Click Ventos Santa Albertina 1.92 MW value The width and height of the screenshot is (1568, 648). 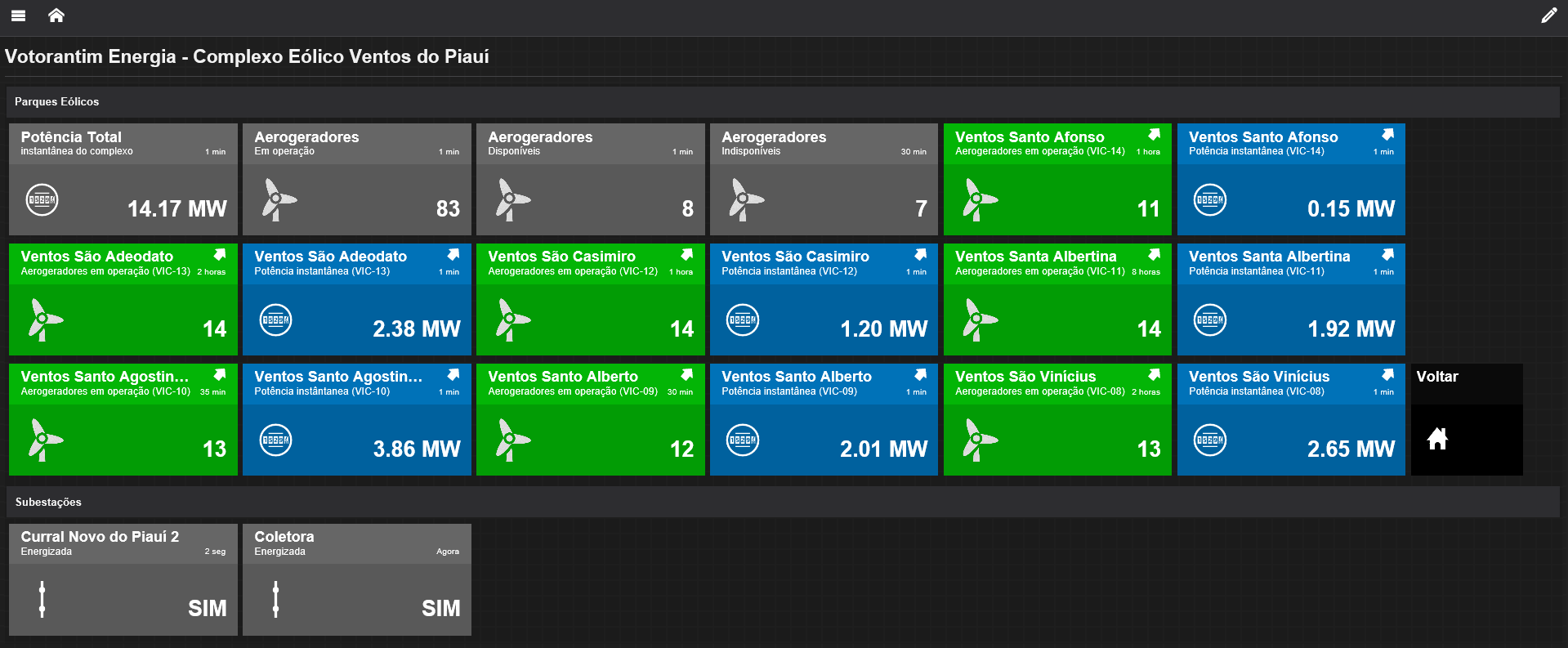point(1351,328)
